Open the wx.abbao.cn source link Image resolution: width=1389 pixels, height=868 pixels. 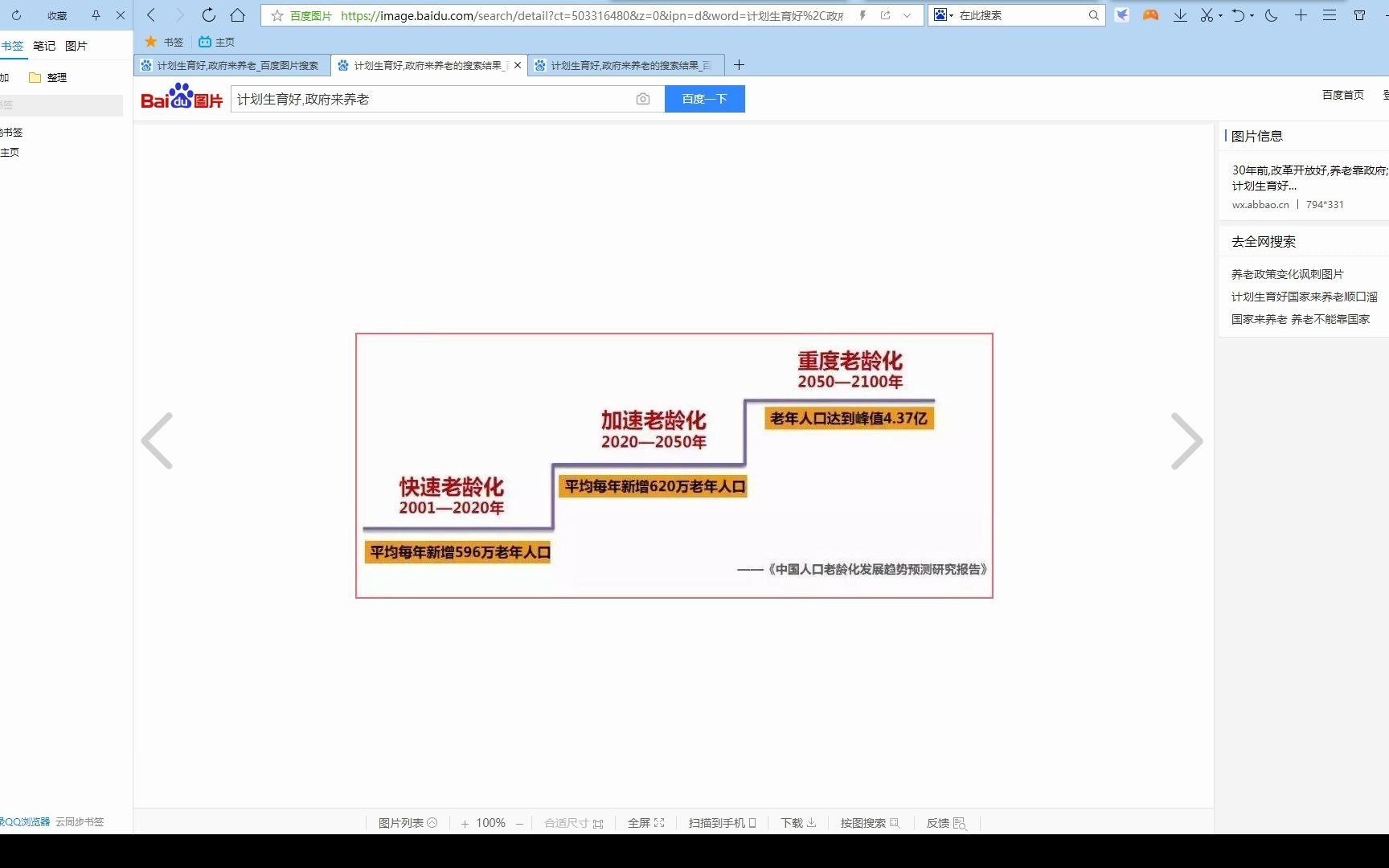[x=1260, y=205]
